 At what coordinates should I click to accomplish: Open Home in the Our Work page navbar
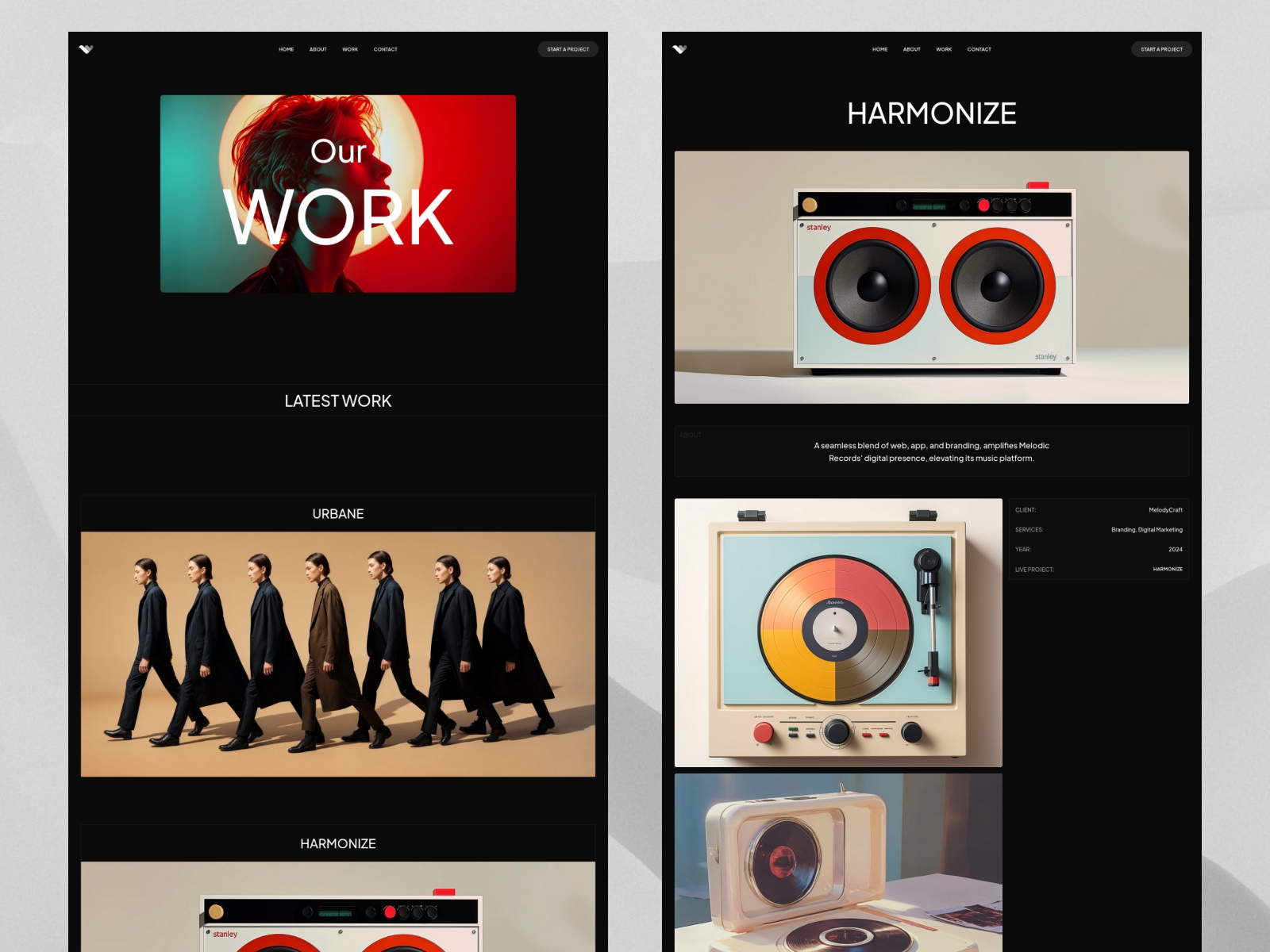286,49
